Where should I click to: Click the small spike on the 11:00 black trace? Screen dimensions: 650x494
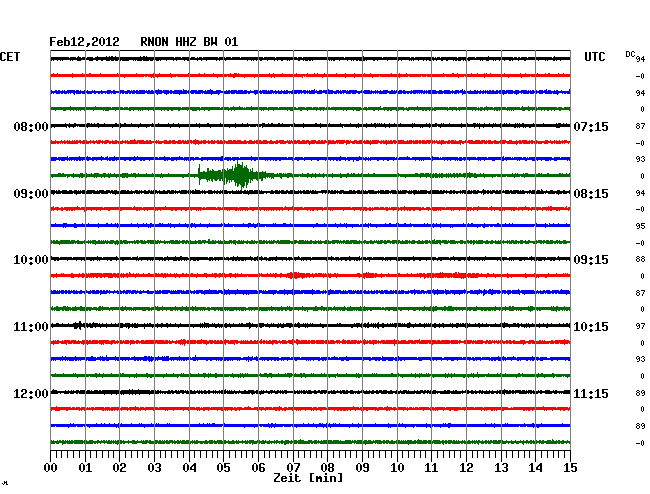pos(78,325)
